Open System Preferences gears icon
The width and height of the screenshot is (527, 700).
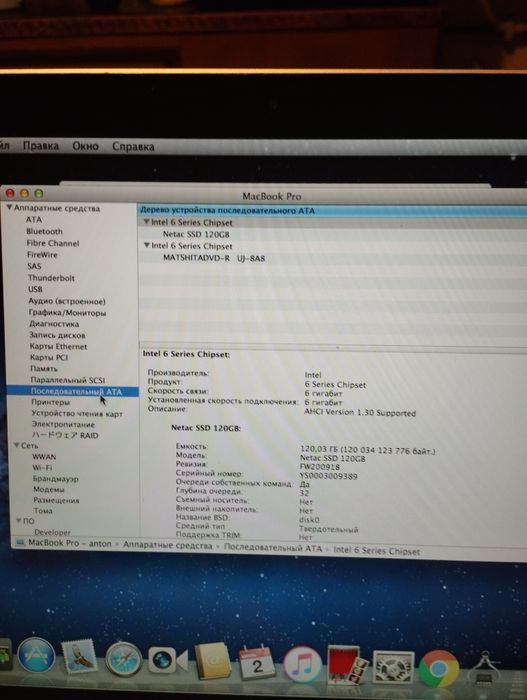point(393,668)
